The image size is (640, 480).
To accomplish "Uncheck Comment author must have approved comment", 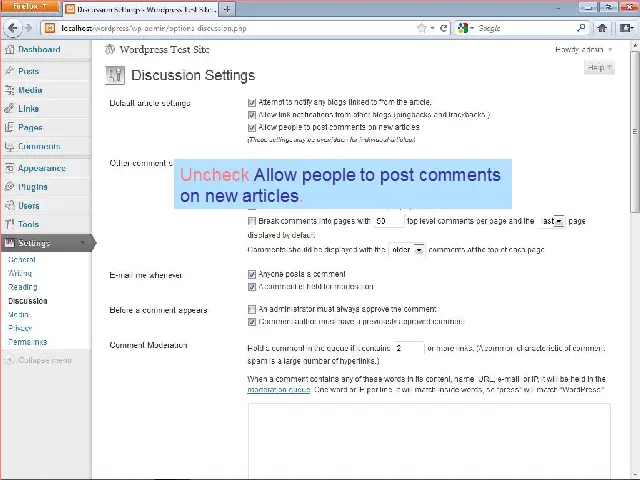I will click(x=252, y=322).
